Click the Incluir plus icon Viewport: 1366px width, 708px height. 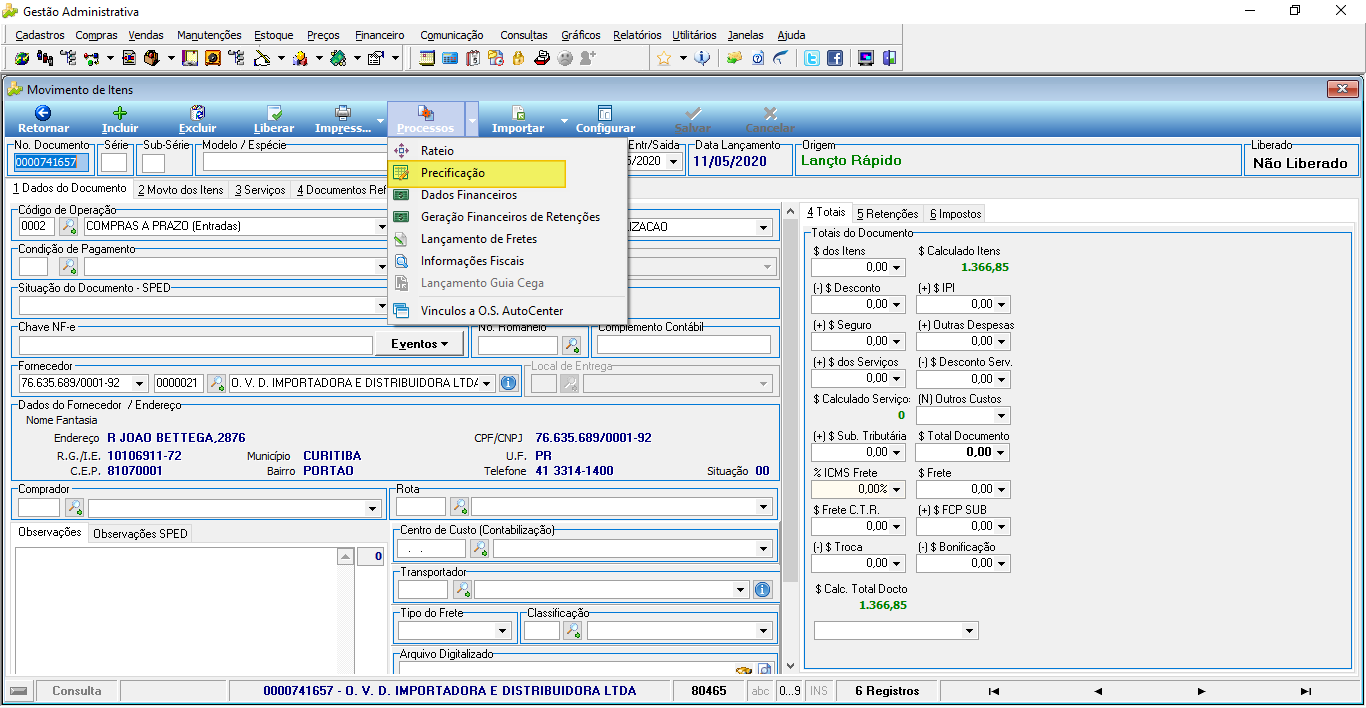[120, 113]
